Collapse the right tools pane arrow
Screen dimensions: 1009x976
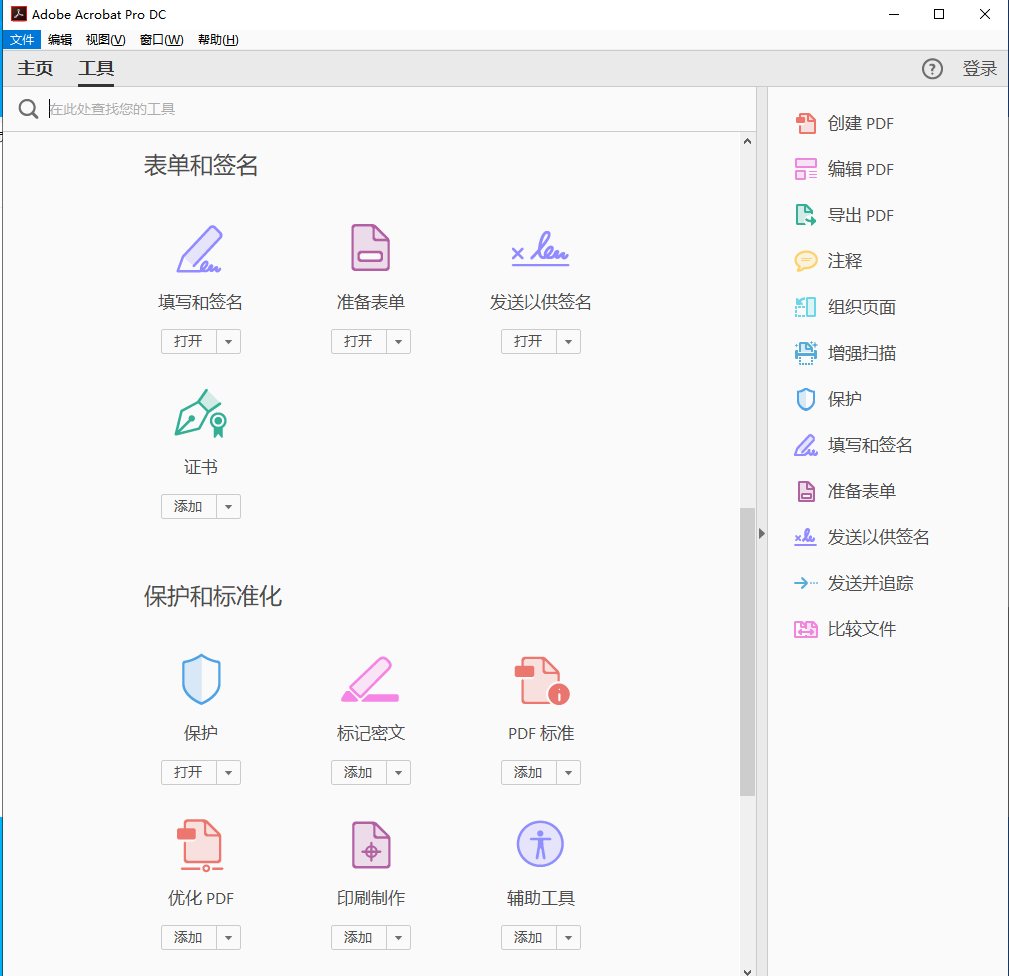click(x=762, y=533)
